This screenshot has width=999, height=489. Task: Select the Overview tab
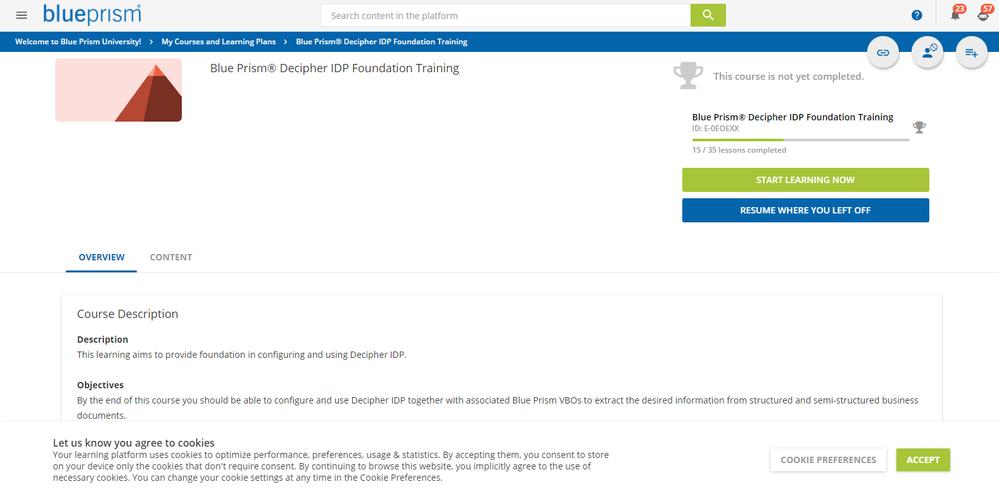[x=101, y=257]
